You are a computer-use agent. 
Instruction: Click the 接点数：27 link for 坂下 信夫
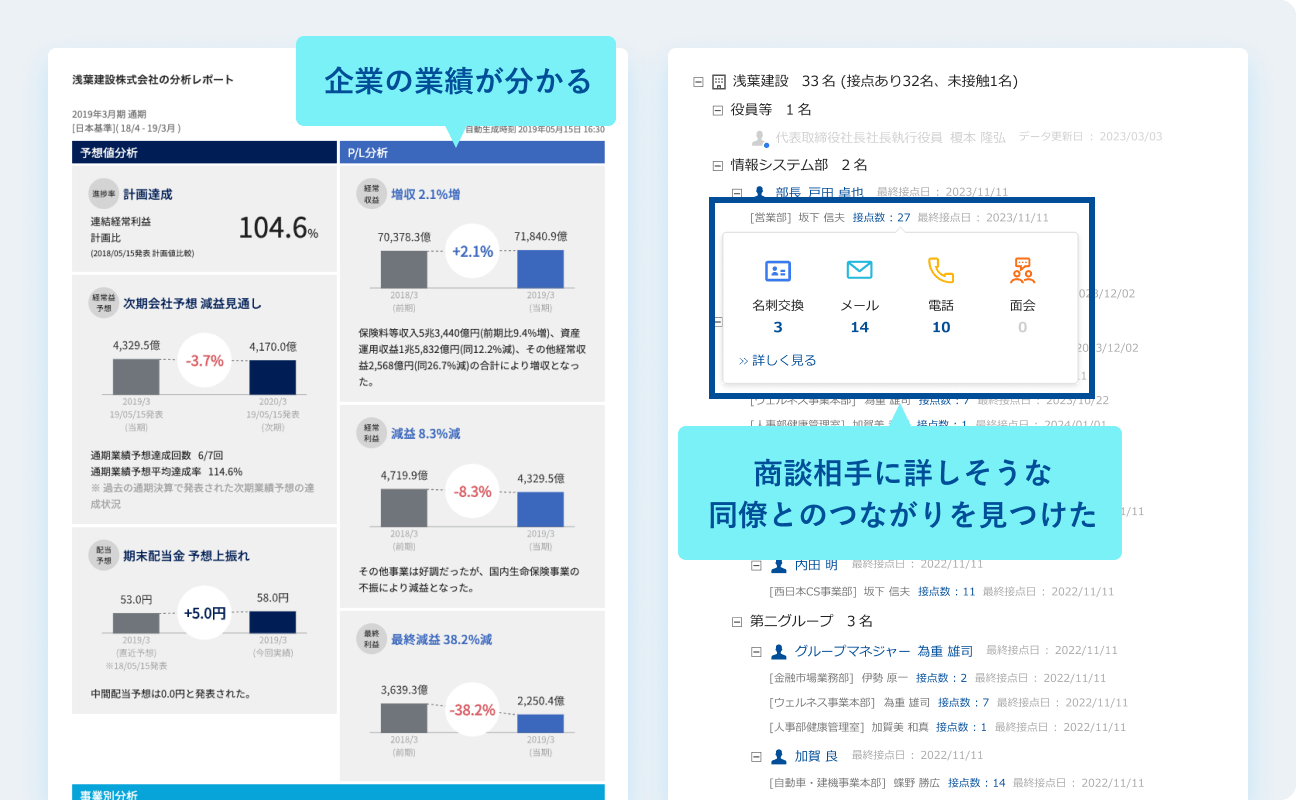[x=881, y=217]
